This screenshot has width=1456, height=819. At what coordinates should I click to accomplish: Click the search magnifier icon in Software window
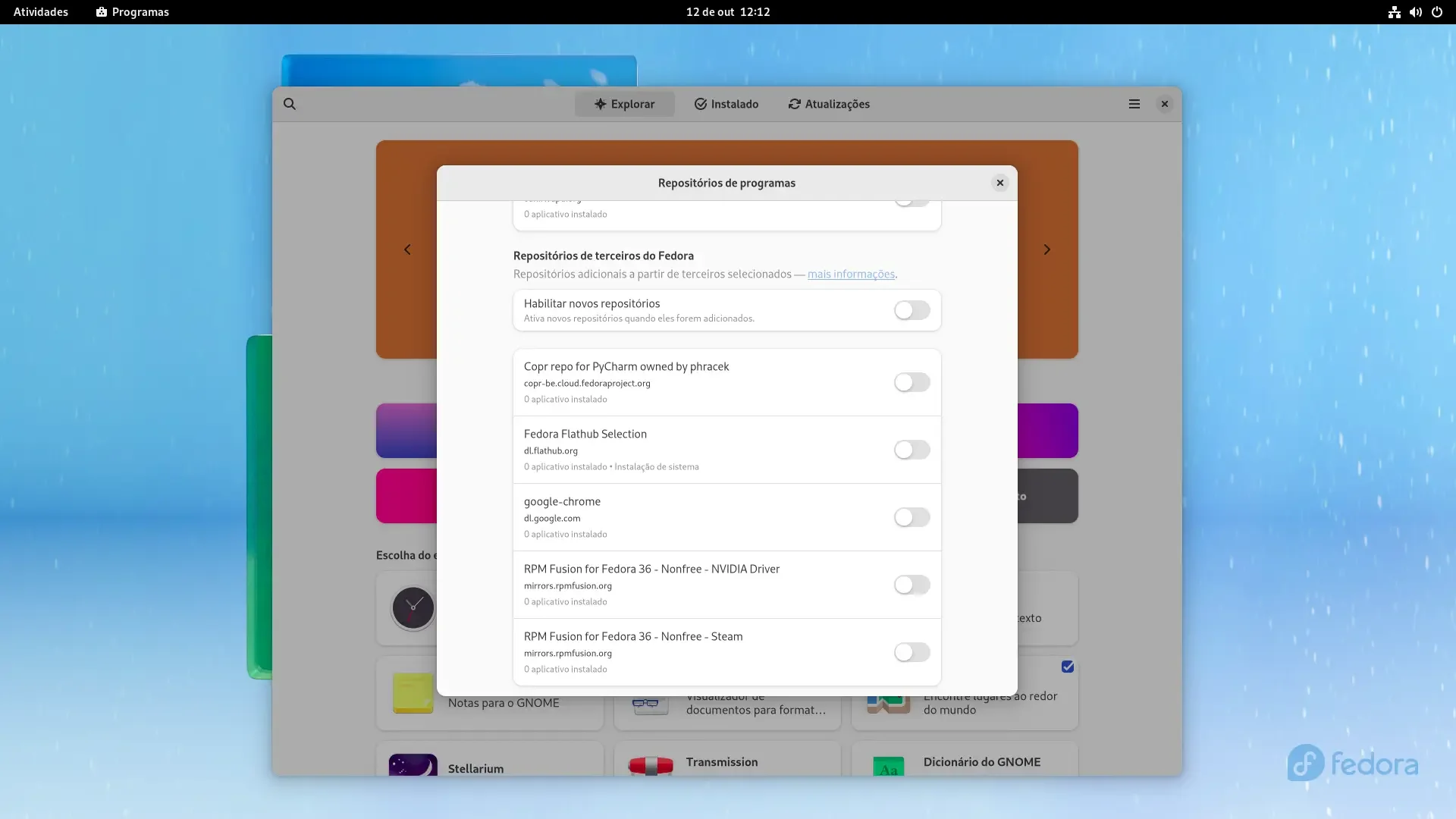[290, 104]
